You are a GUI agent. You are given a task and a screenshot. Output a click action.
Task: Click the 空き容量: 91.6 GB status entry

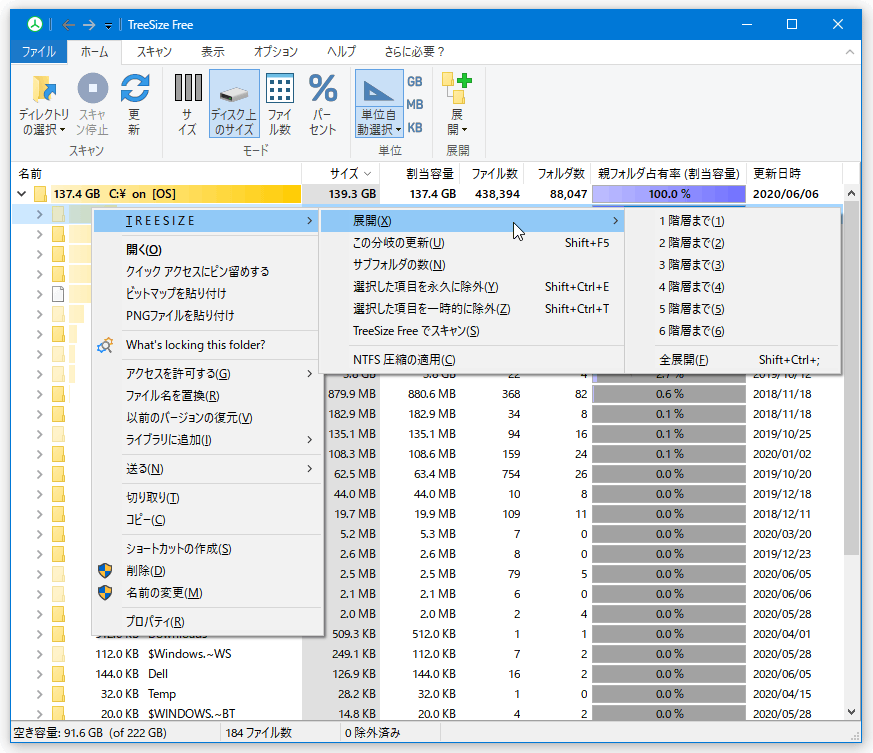tap(90, 733)
